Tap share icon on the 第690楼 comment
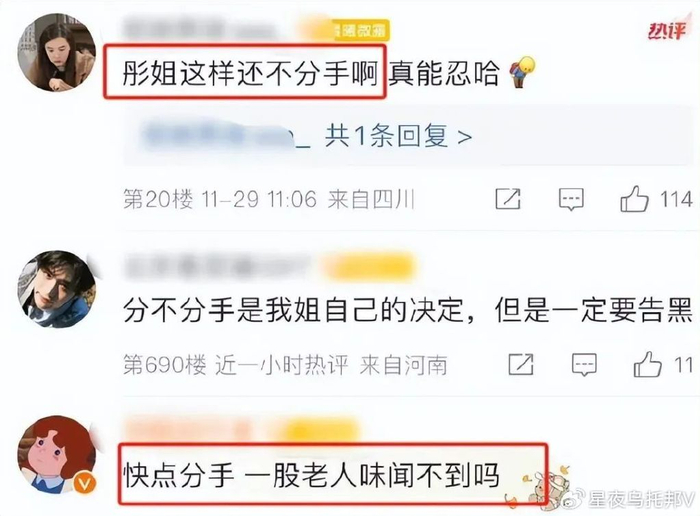Screen dimensions: 700x516 coord(521,364)
